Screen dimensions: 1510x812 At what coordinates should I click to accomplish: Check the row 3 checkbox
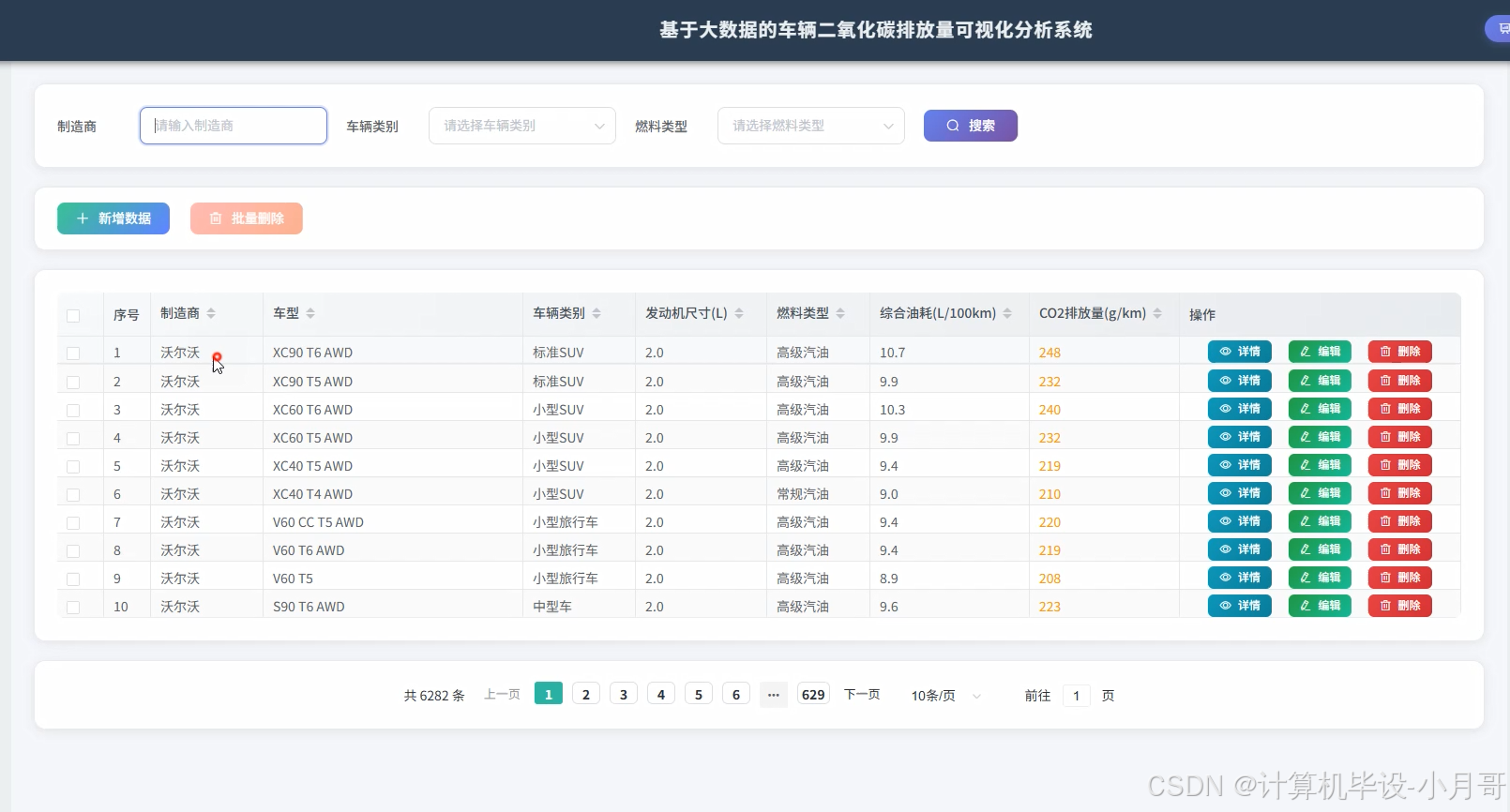[73, 411]
